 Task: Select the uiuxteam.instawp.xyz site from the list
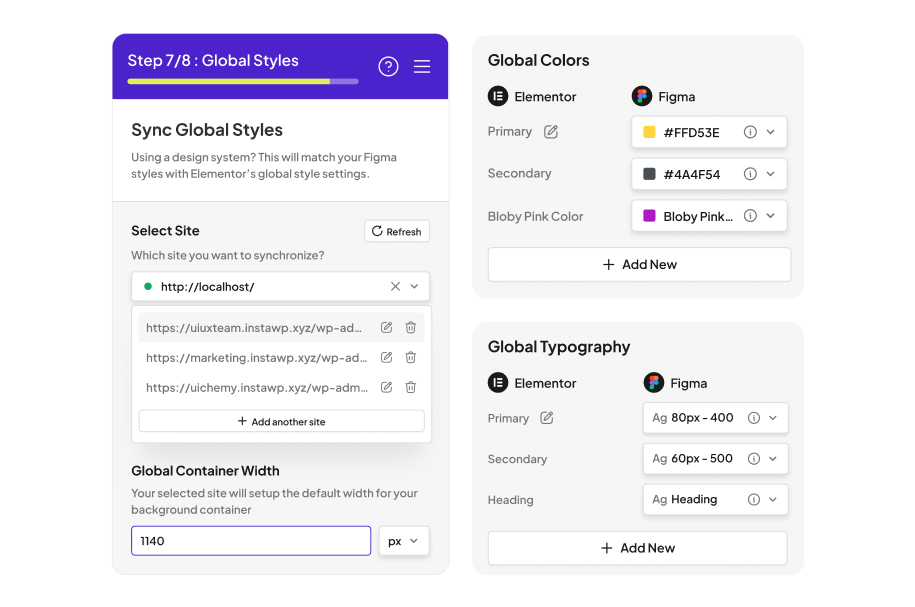point(254,327)
